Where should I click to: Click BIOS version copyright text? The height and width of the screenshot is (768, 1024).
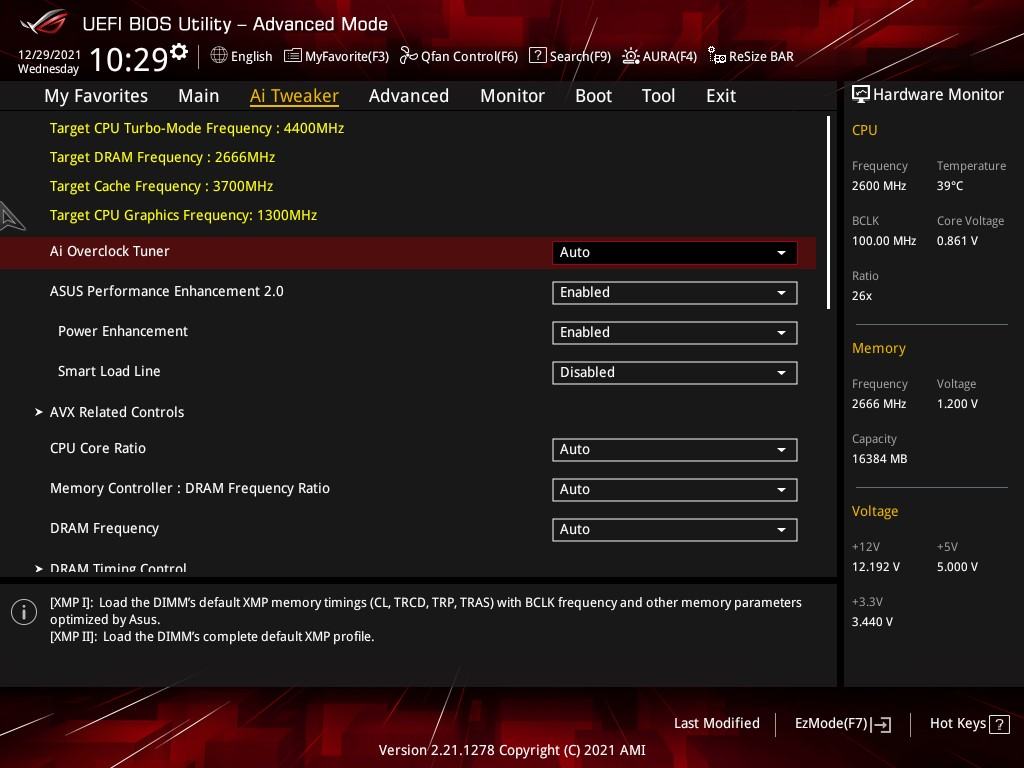pyautogui.click(x=512, y=750)
